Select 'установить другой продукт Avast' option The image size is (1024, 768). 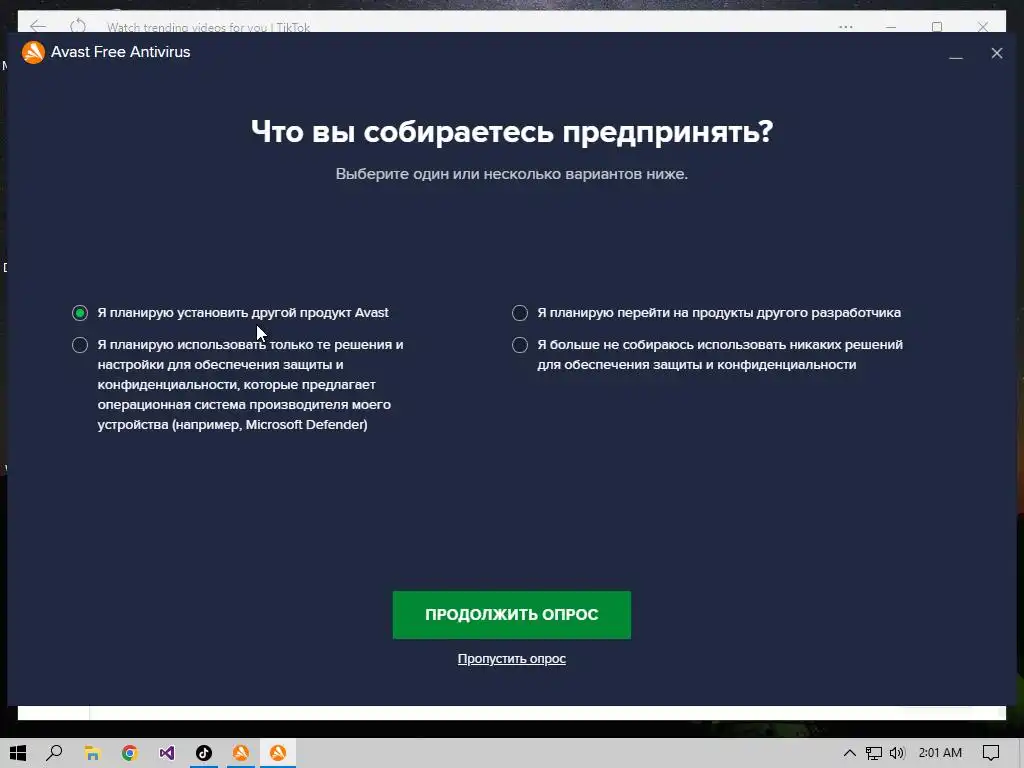click(80, 313)
